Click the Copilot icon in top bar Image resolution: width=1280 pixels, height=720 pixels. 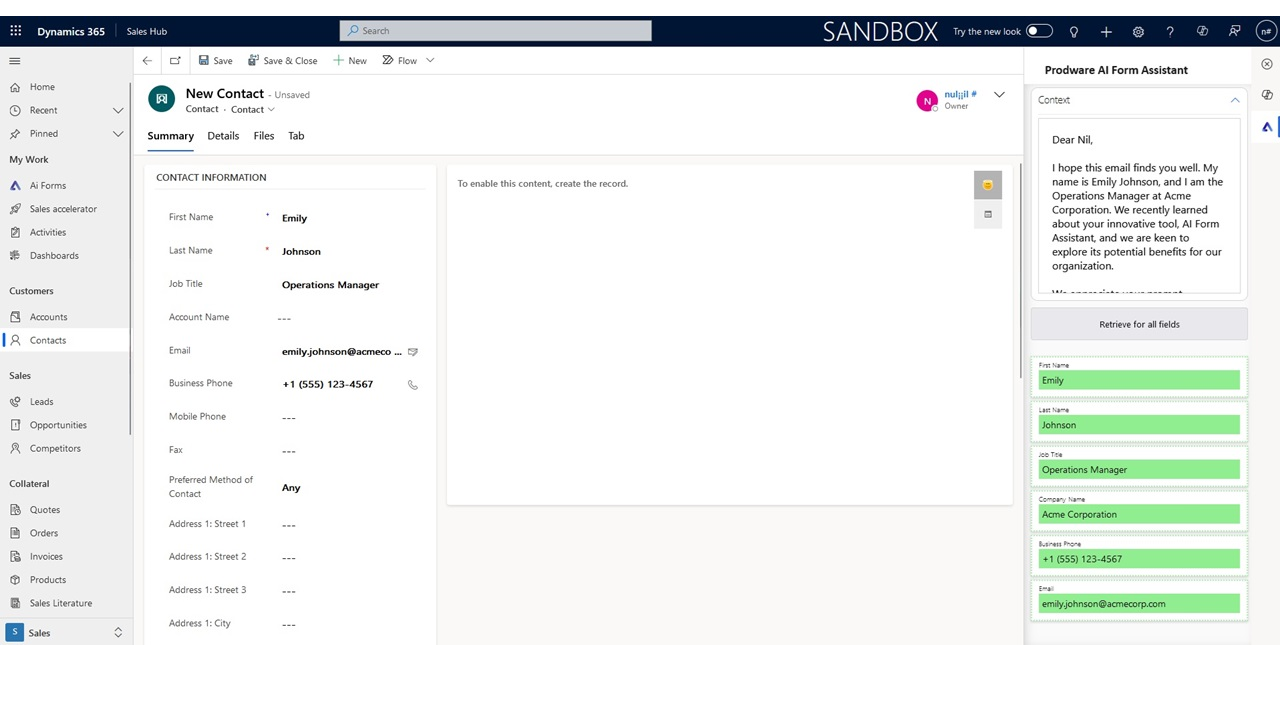[1203, 32]
